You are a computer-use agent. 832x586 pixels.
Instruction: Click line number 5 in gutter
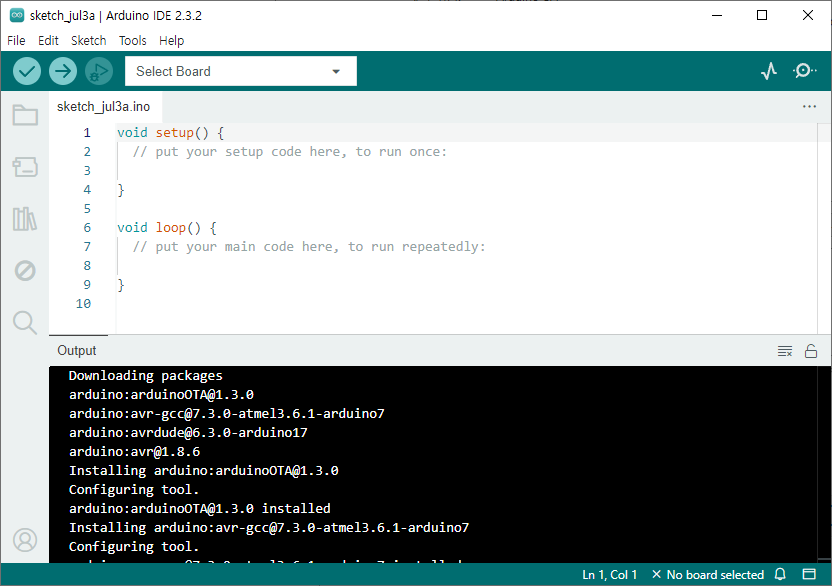[x=87, y=209]
